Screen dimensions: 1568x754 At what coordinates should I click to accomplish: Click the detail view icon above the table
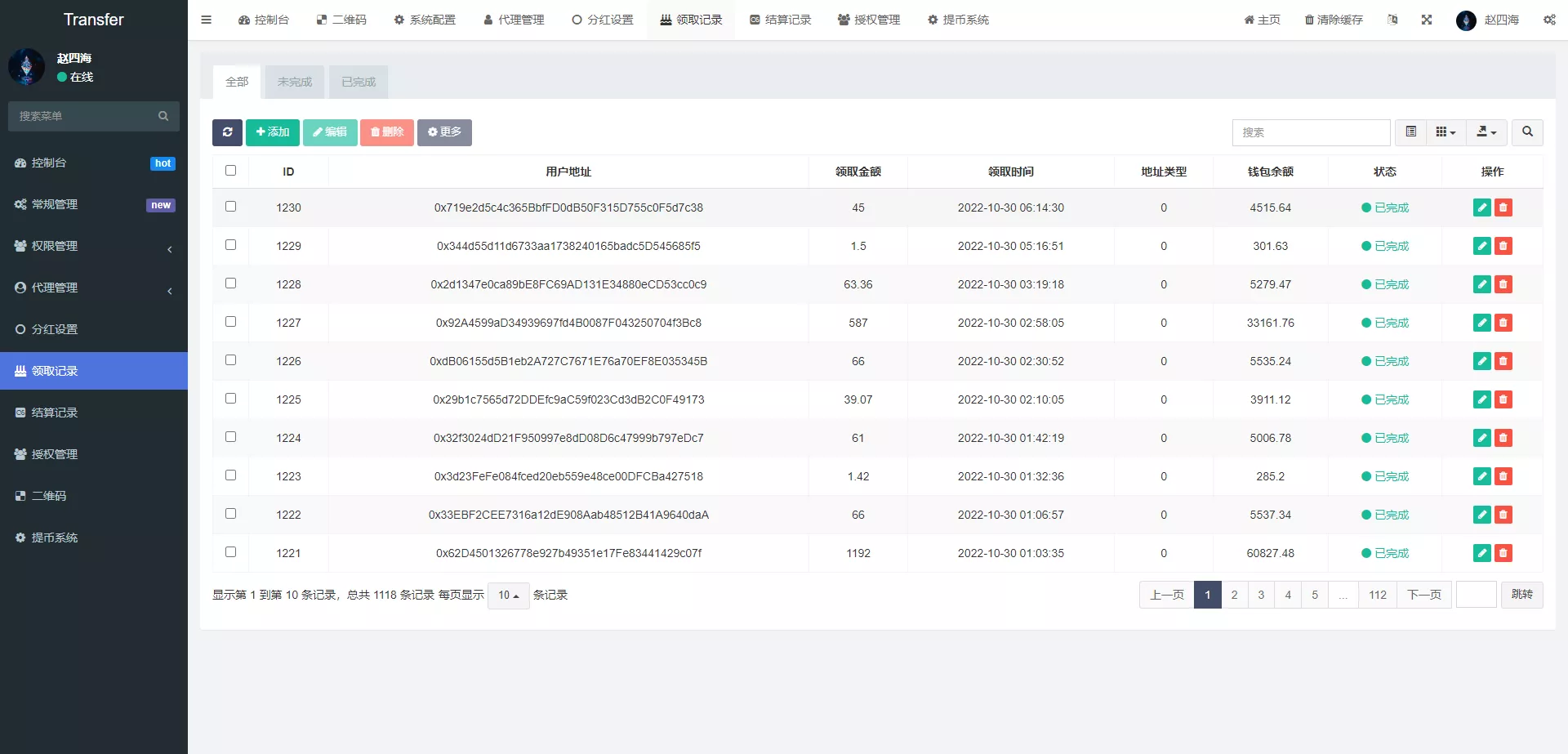pos(1410,132)
